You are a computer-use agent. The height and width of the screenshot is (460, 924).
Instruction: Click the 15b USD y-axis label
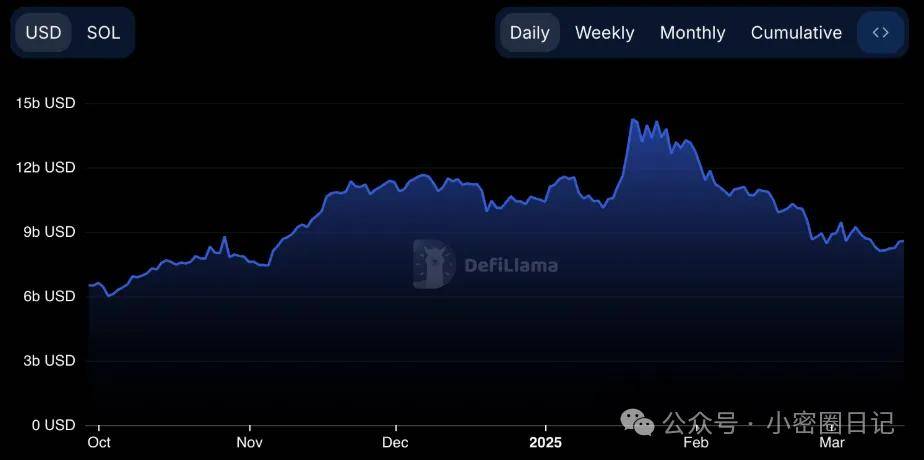[46, 103]
